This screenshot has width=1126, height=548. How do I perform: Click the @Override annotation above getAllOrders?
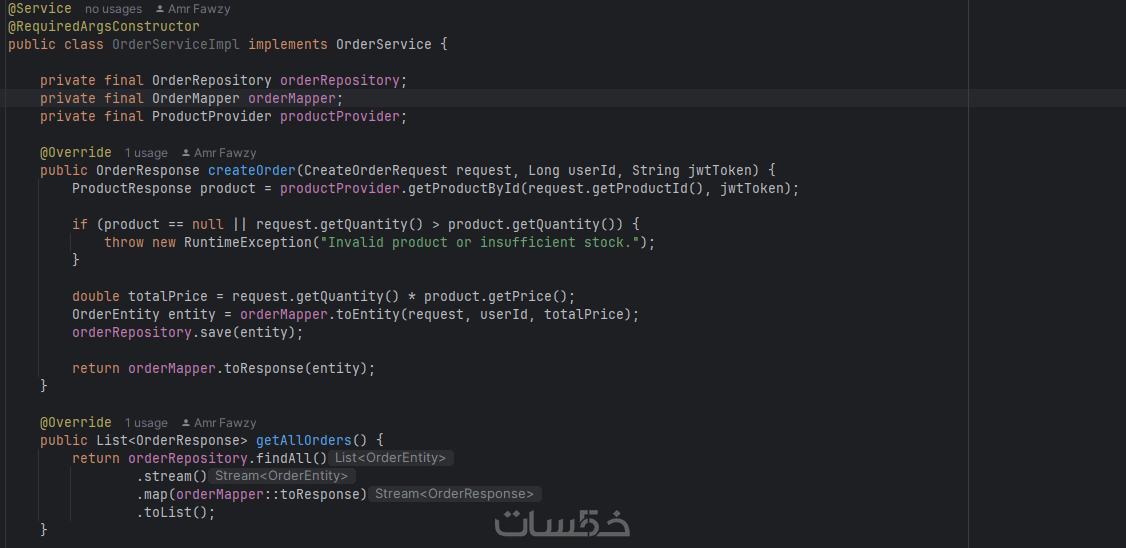75,422
